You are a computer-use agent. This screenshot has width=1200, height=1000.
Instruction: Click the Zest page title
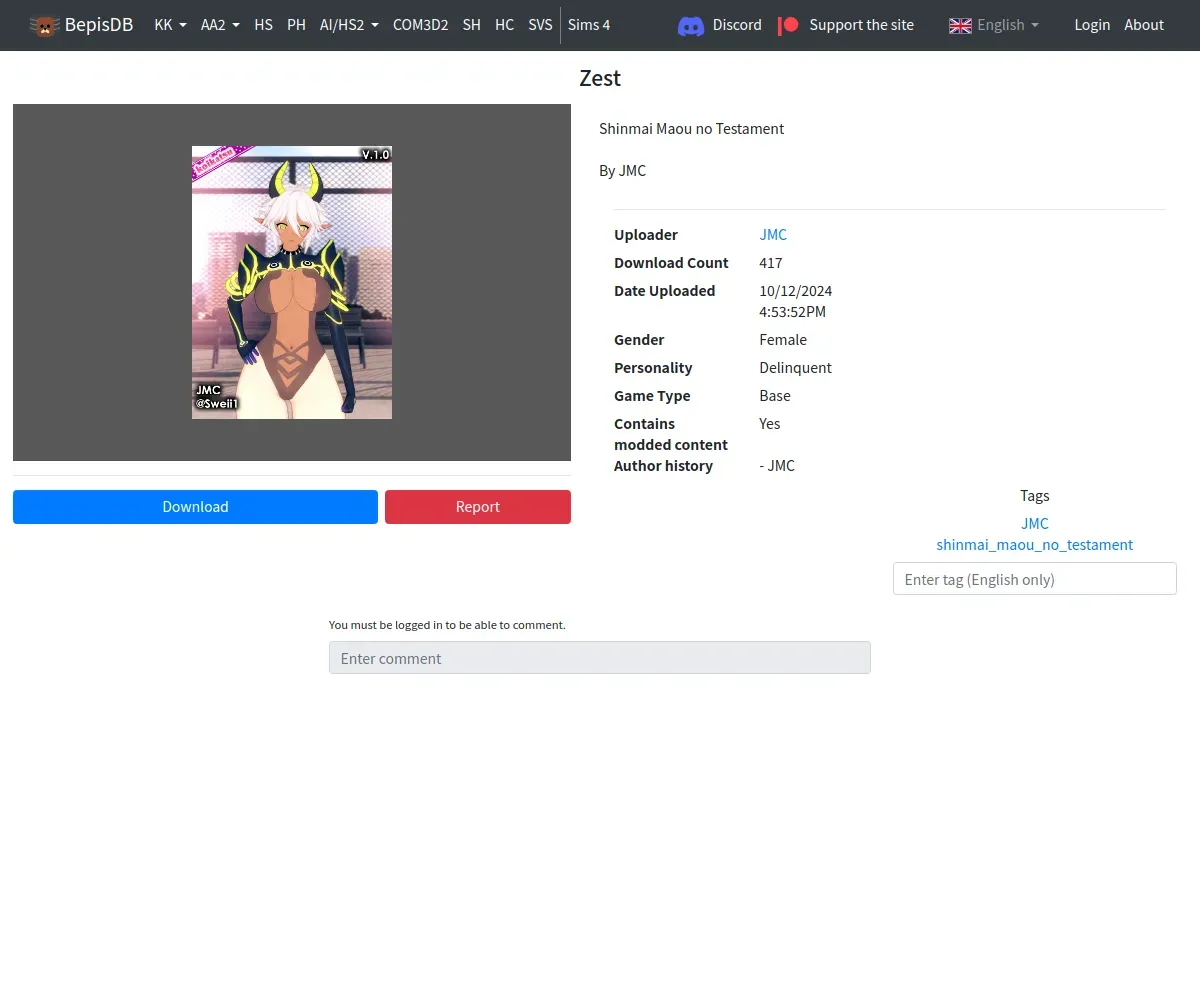pyautogui.click(x=600, y=78)
